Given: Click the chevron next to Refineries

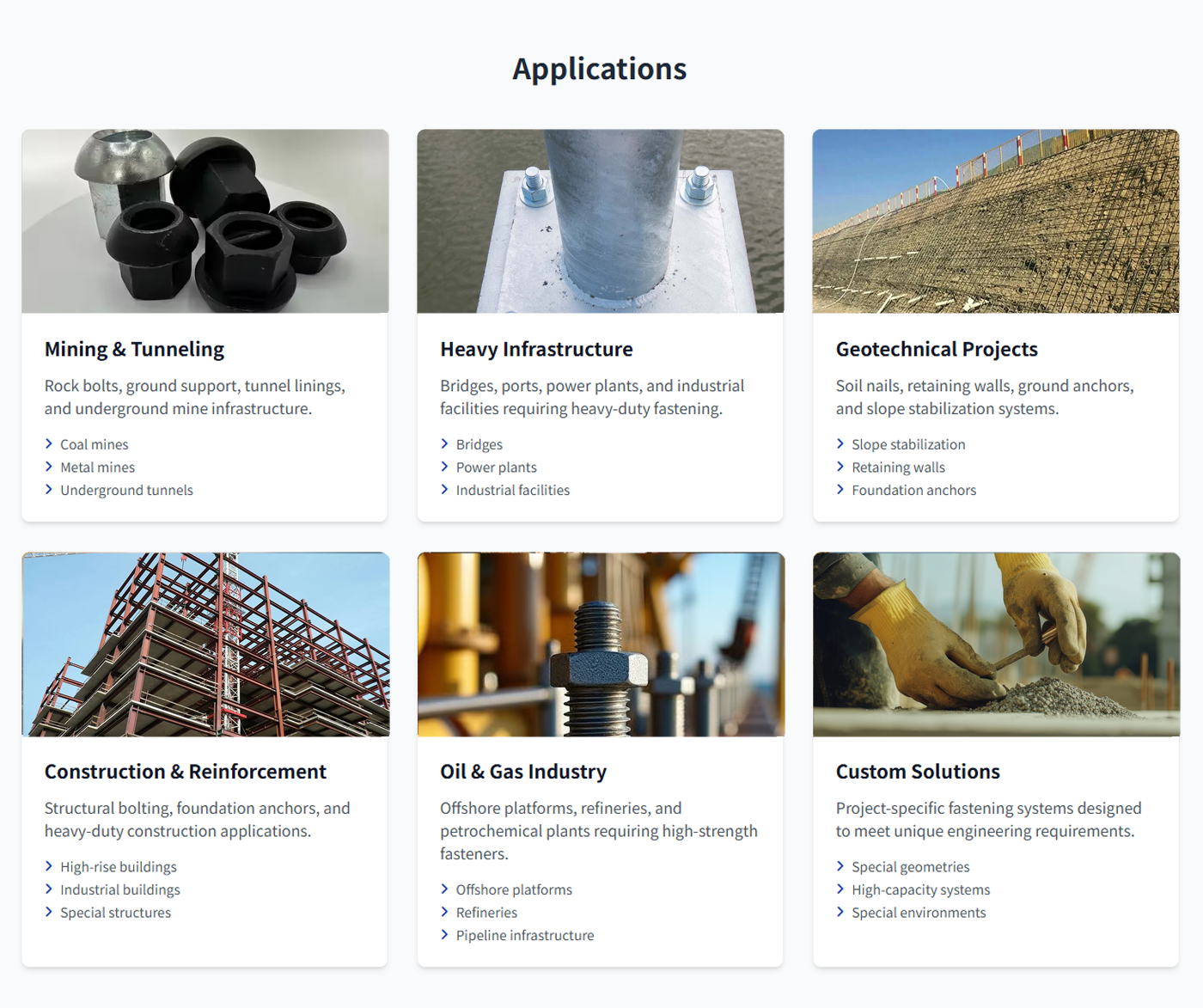Looking at the screenshot, I should (444, 912).
